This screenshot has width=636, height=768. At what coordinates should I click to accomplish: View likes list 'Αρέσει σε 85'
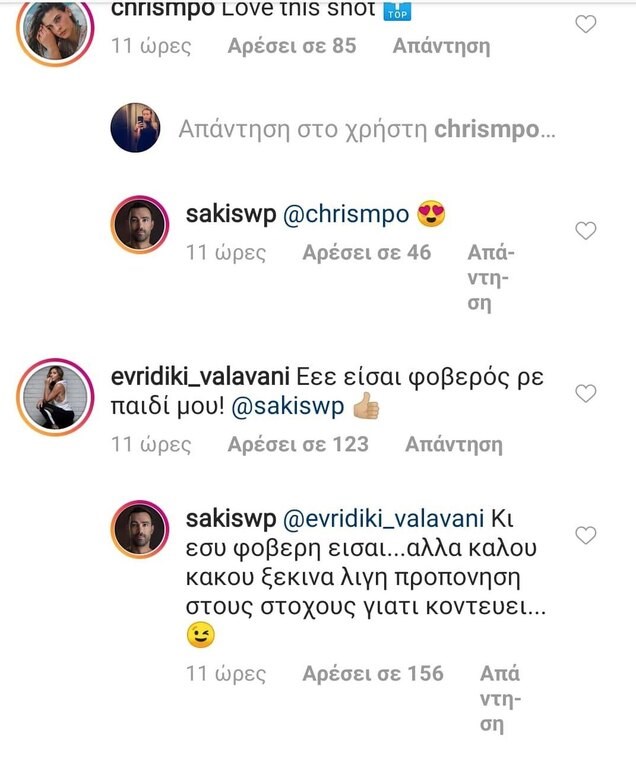[x=292, y=46]
